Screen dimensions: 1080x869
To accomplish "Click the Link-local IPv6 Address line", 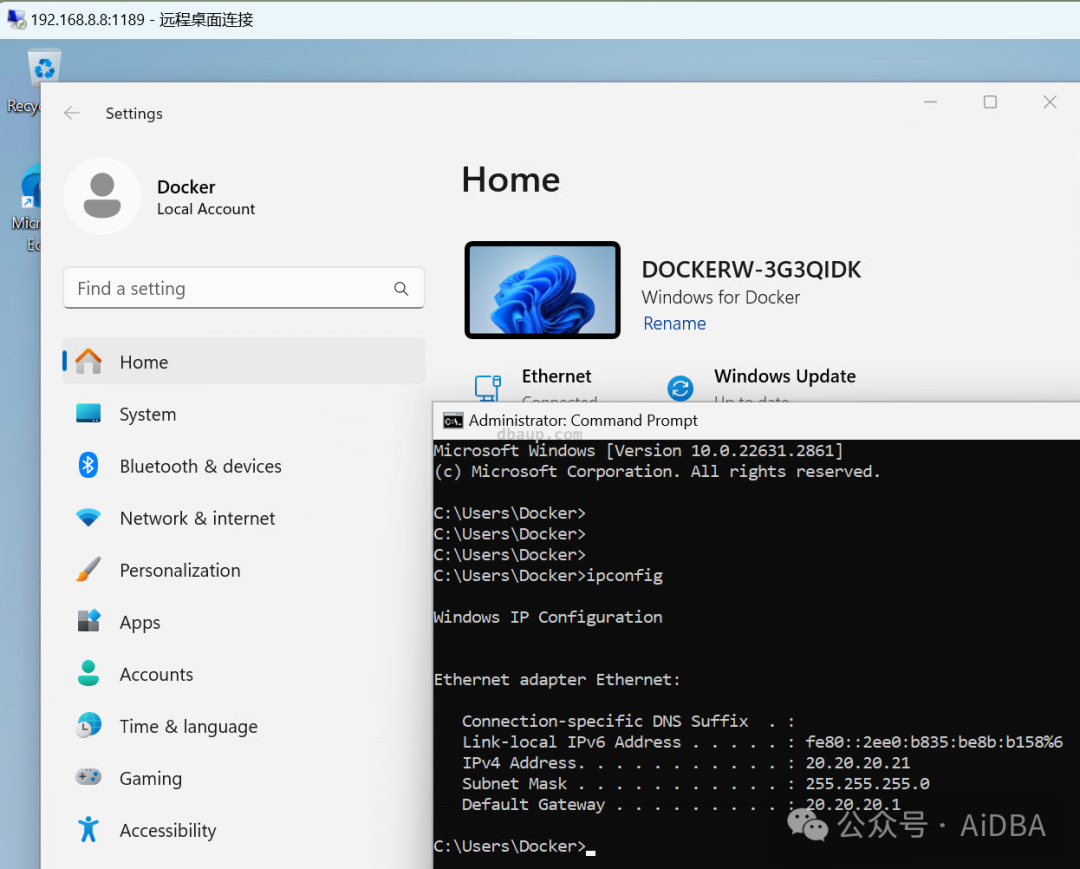I will click(x=762, y=742).
